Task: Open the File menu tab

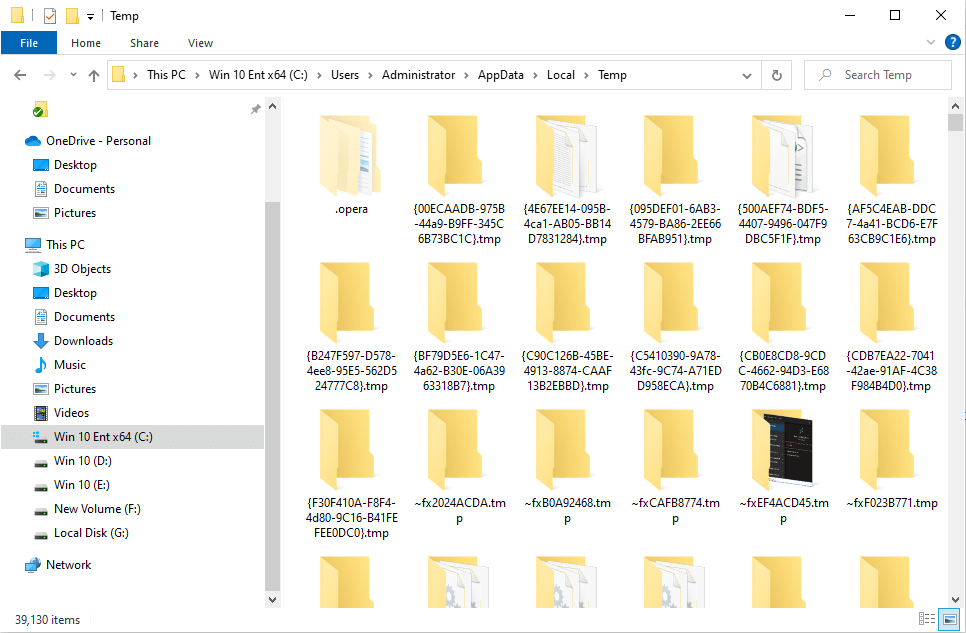Action: [x=29, y=43]
